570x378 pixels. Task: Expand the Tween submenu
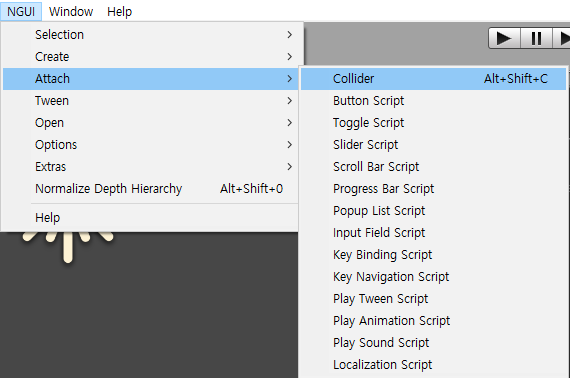point(151,101)
